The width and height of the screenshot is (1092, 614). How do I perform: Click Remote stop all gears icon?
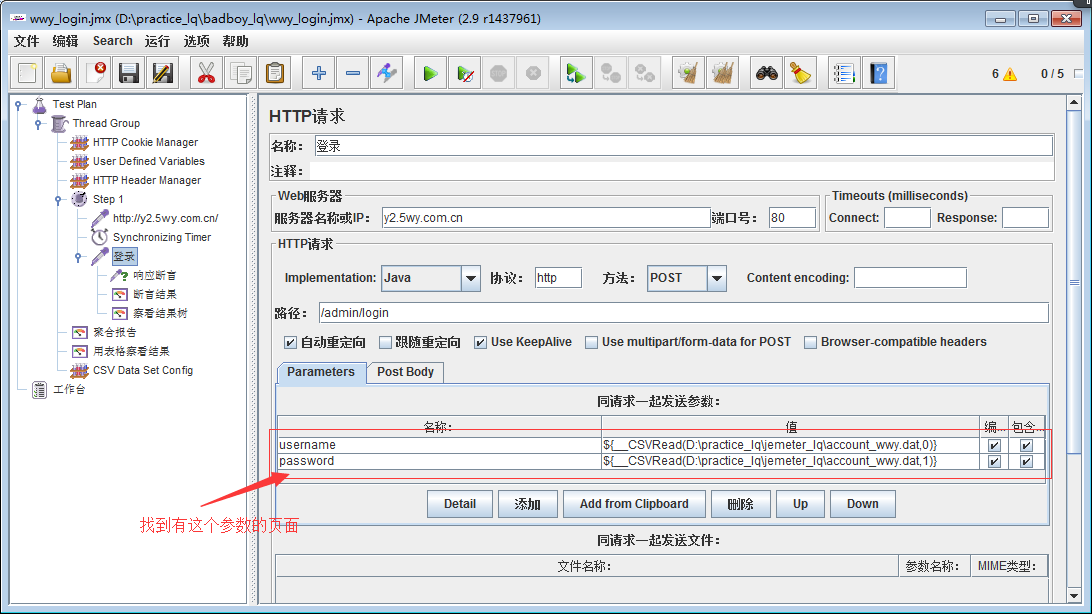point(610,73)
